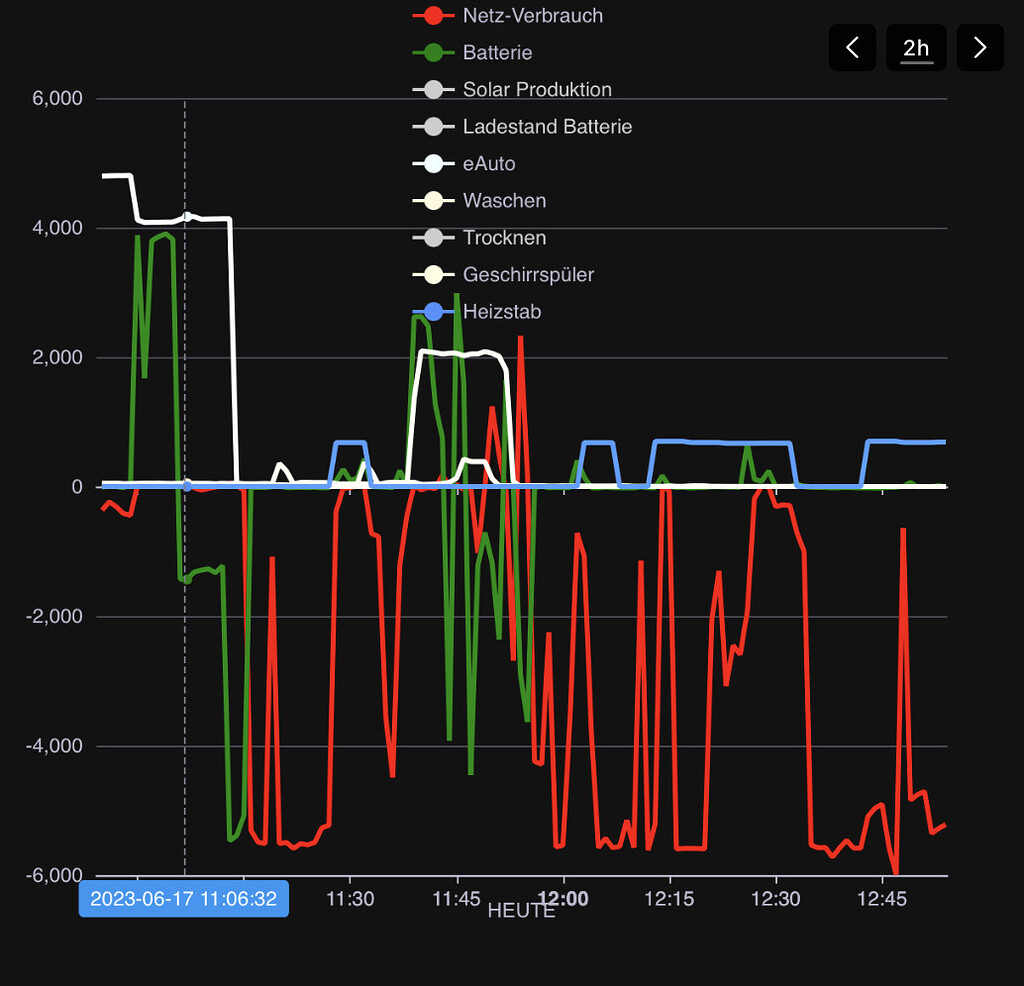The width and height of the screenshot is (1024, 986).
Task: Select the HEUTE label below the chart
Action: (520, 911)
